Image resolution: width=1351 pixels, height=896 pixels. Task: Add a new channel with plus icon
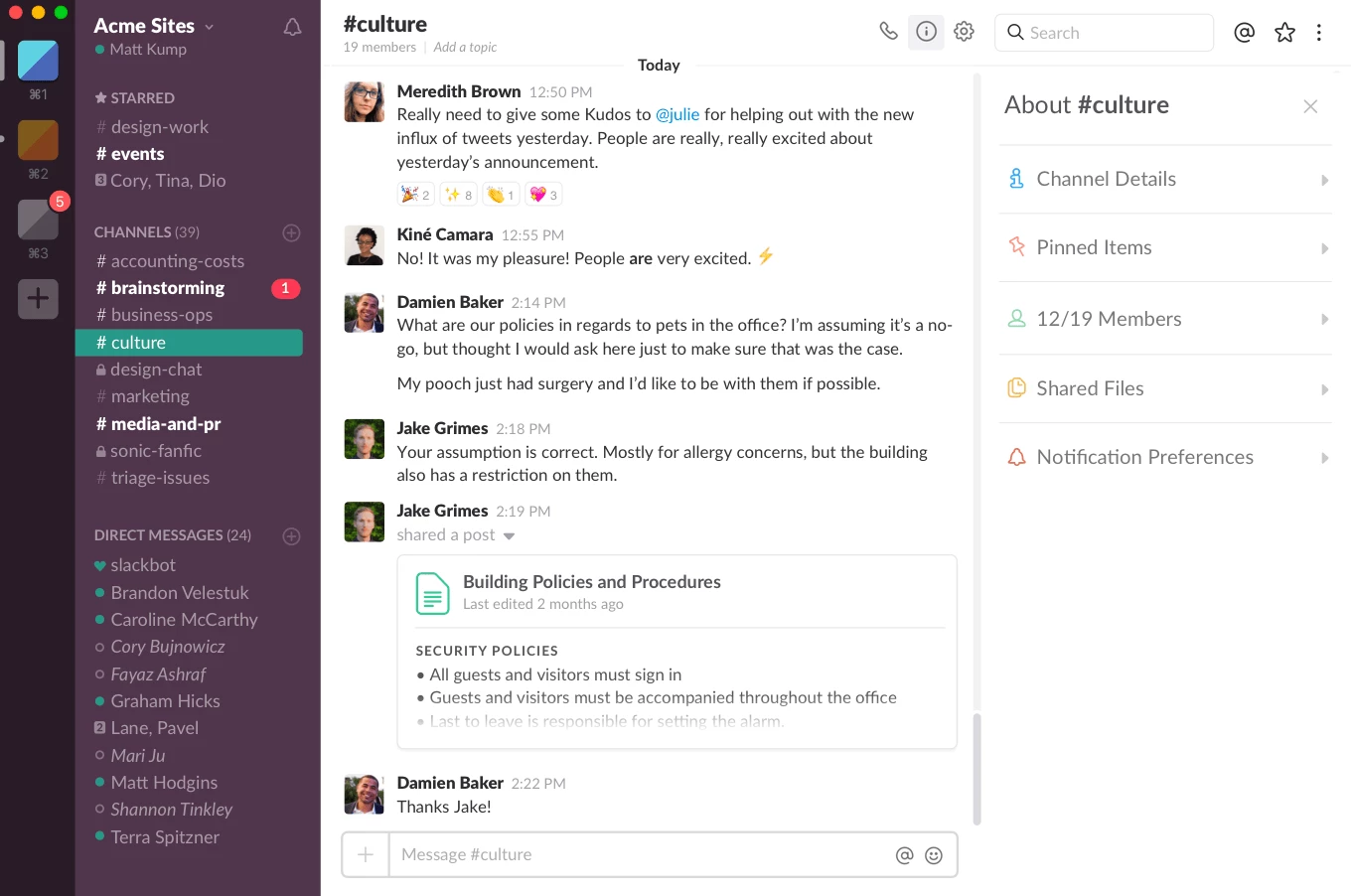(291, 232)
